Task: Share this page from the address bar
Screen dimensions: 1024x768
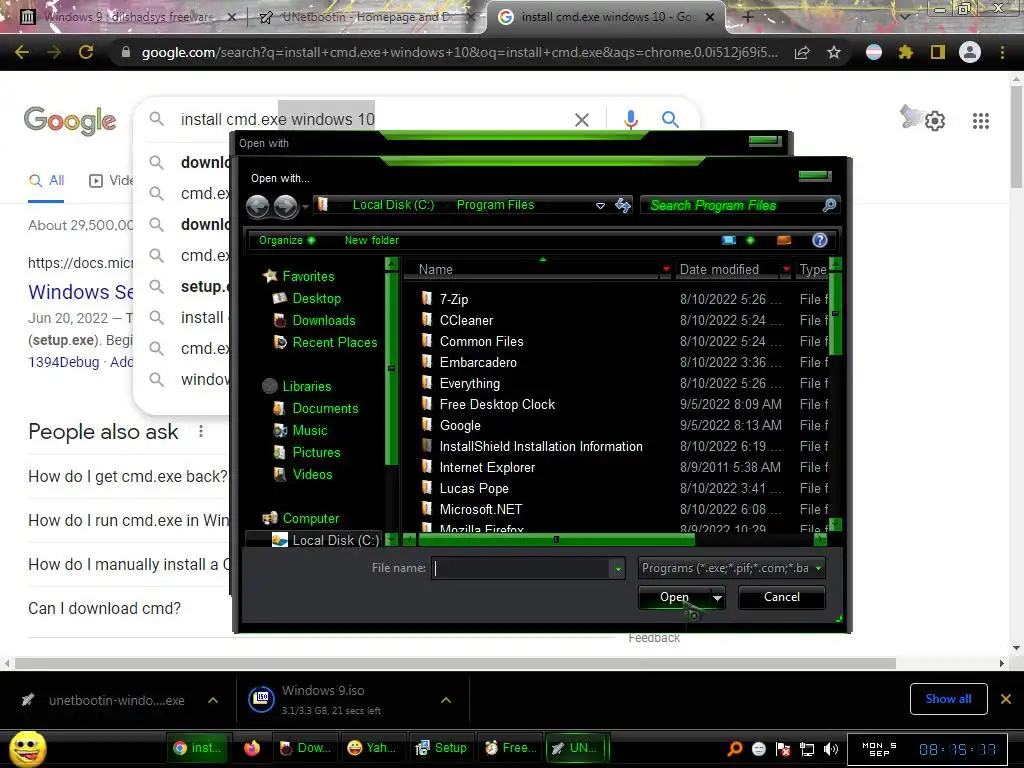Action: pyautogui.click(x=802, y=52)
